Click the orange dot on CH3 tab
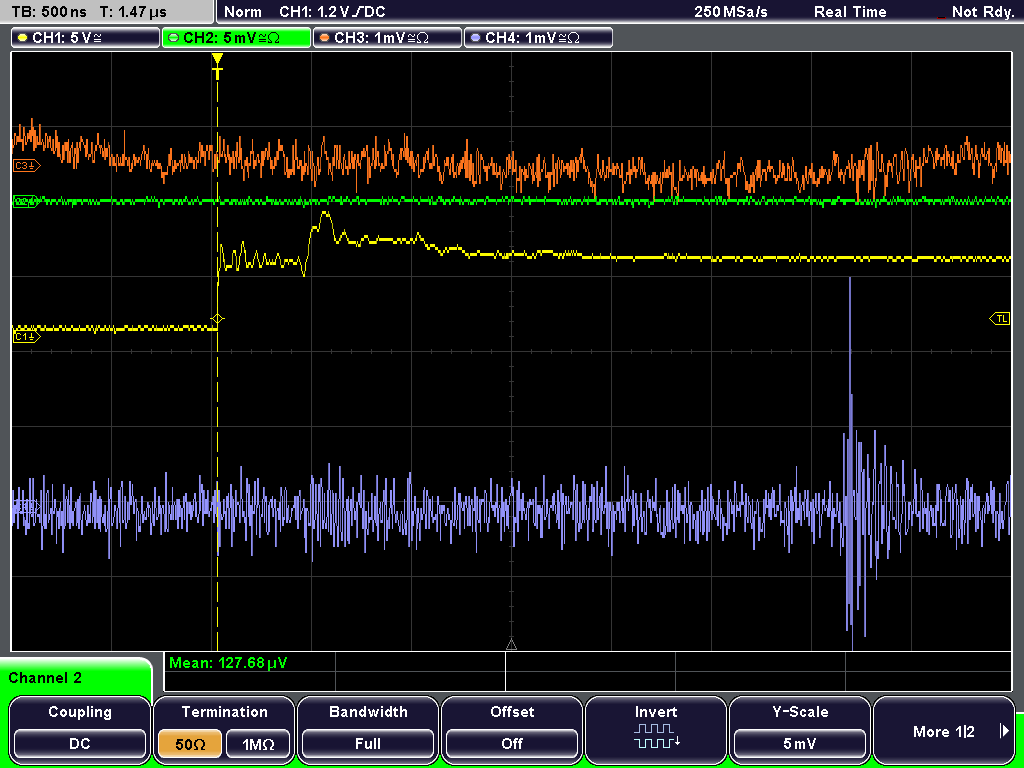This screenshot has width=1024, height=768. coord(325,38)
